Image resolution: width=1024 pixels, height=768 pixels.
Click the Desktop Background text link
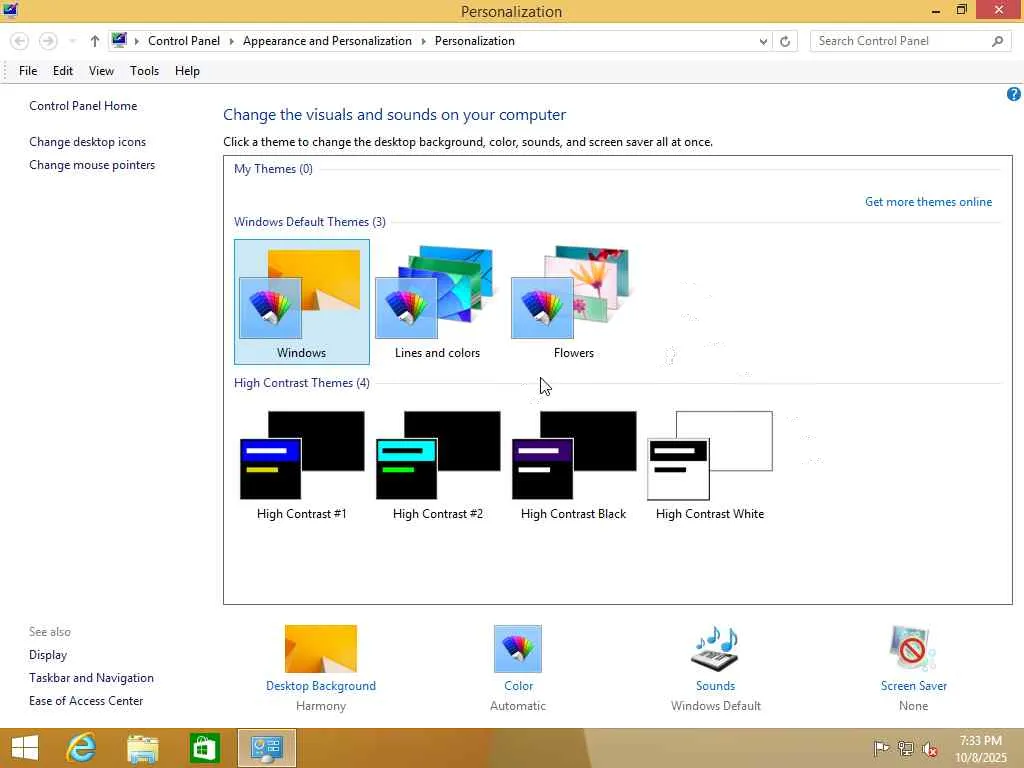321,686
